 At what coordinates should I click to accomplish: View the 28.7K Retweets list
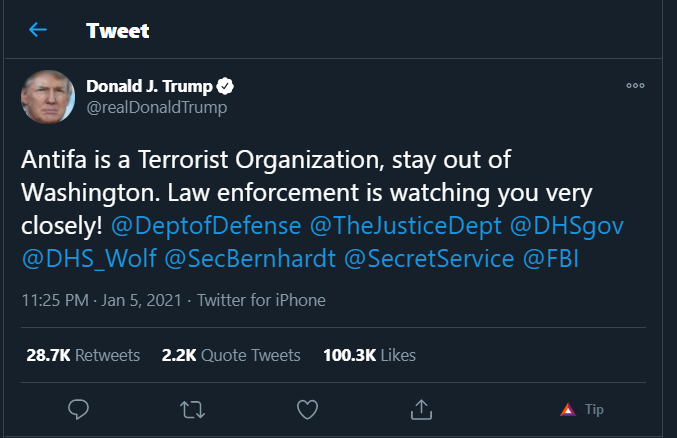(x=83, y=355)
